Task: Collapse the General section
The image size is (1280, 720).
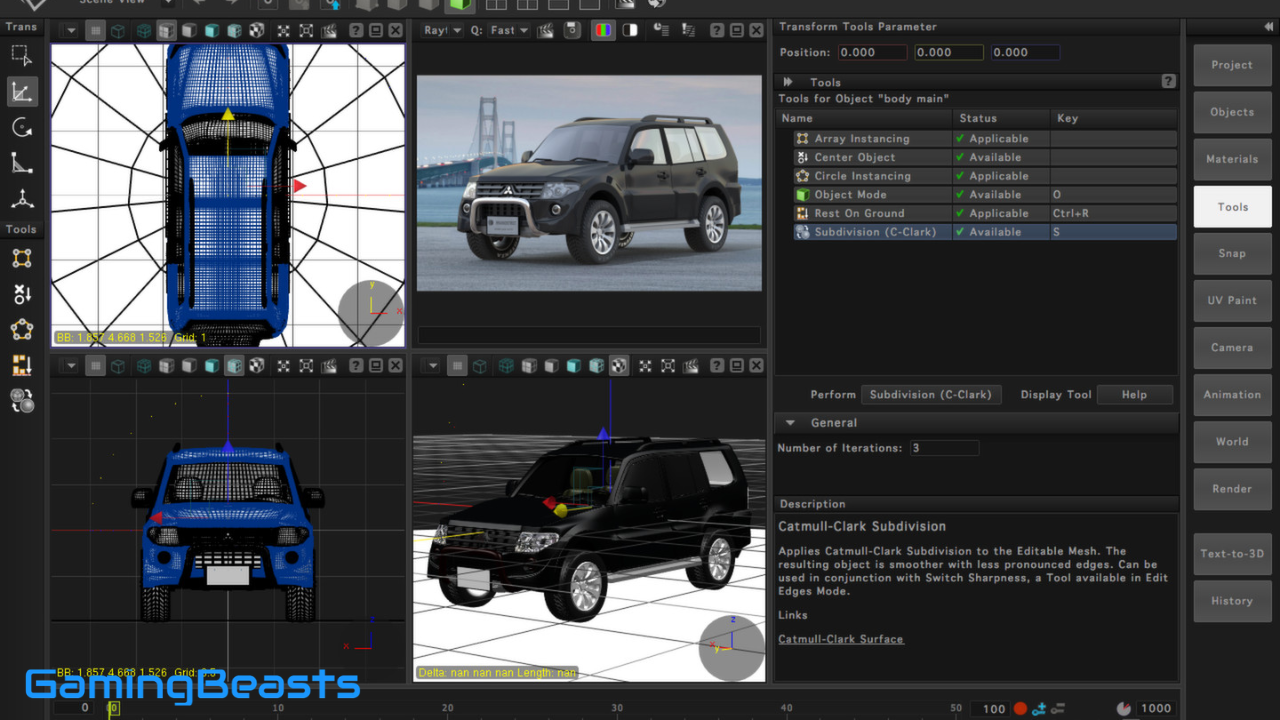Action: point(790,423)
